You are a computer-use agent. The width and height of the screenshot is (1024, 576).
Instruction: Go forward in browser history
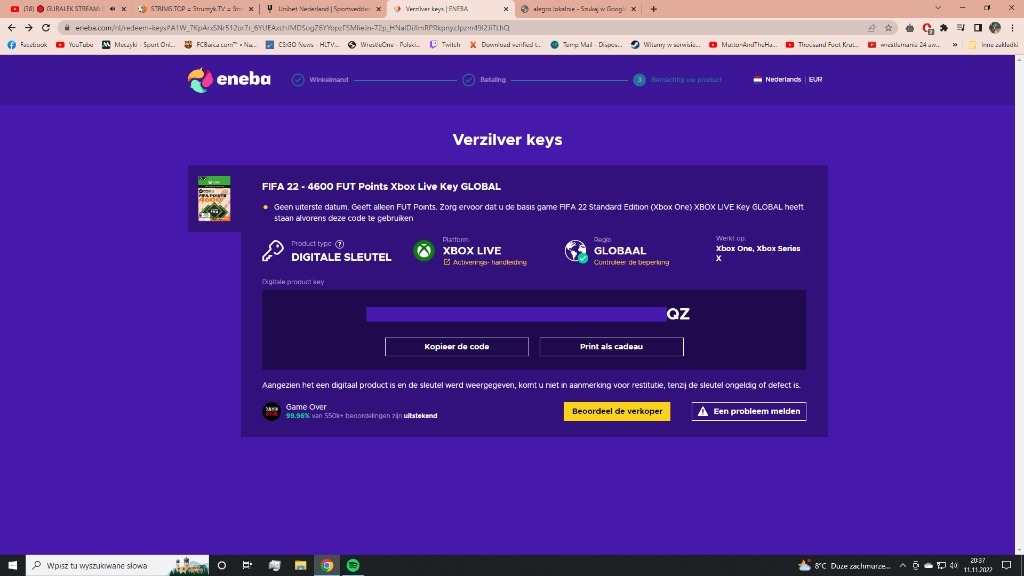[29, 28]
